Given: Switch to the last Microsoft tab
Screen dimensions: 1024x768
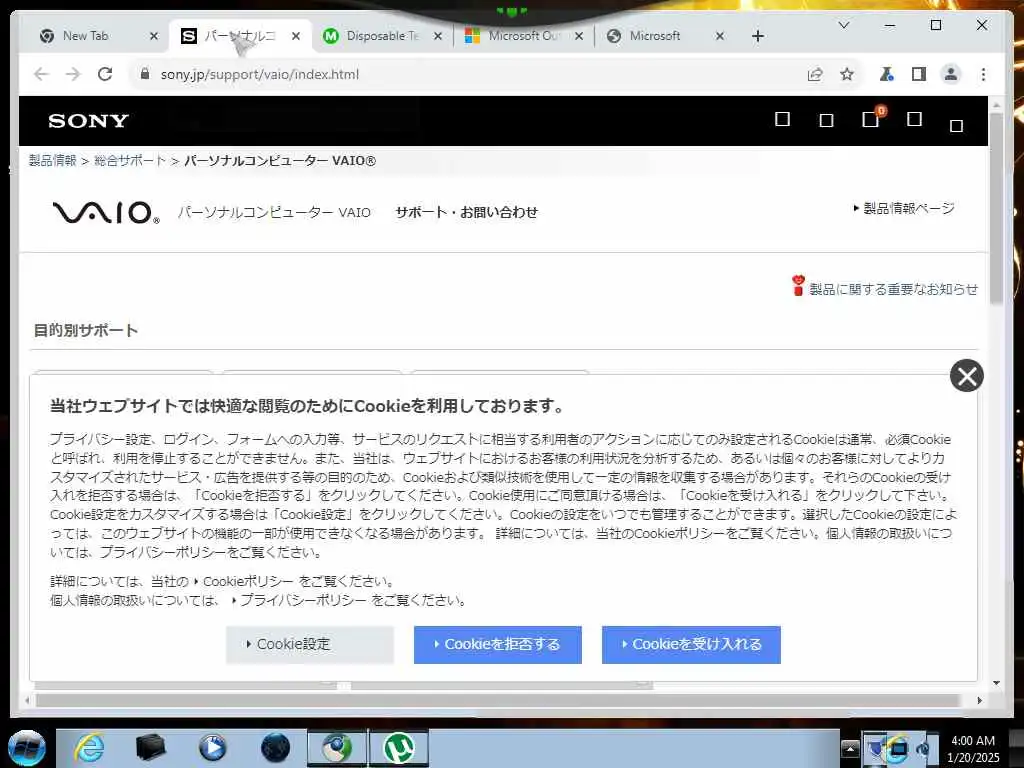Looking at the screenshot, I should tap(665, 36).
